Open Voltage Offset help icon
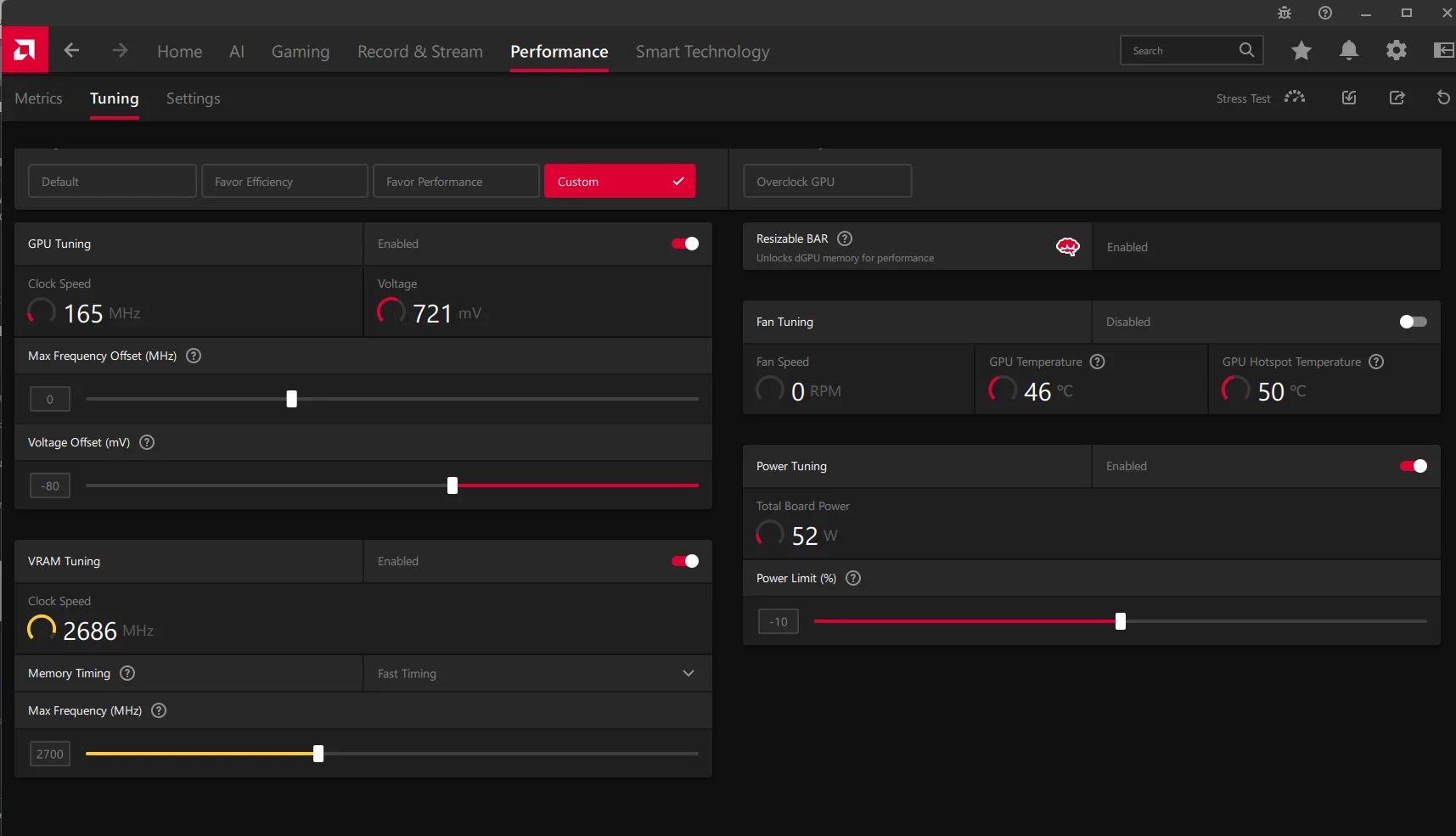 pos(147,442)
